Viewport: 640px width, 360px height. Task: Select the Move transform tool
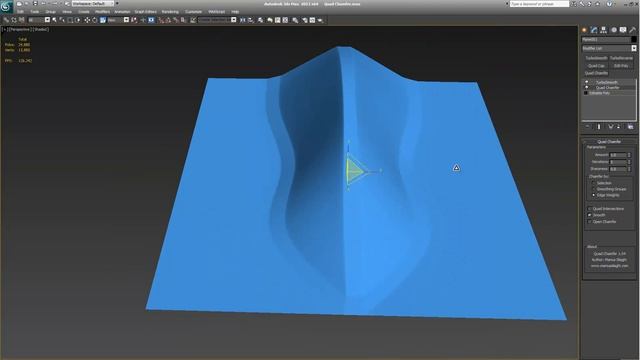(x=87, y=20)
